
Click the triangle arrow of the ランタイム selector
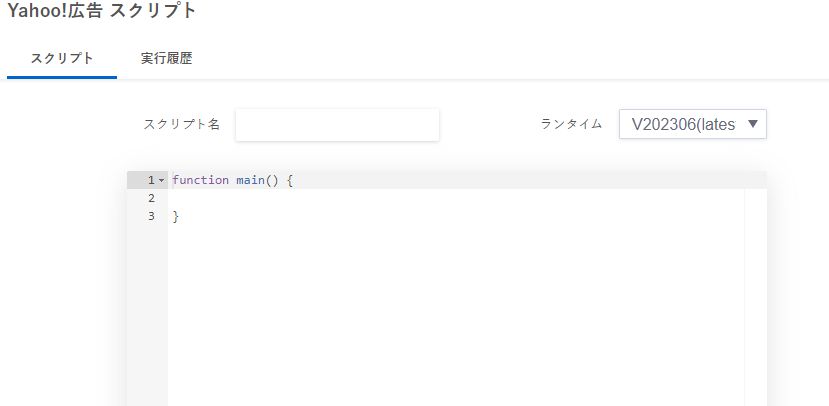pyautogui.click(x=753, y=124)
